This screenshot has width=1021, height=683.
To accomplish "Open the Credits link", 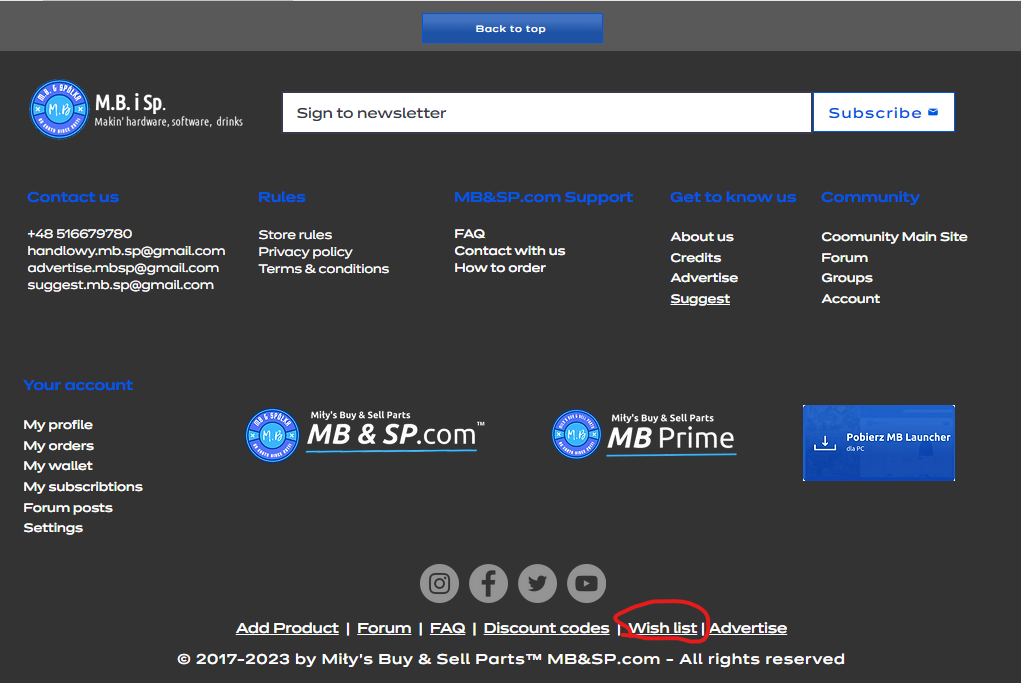I will click(x=695, y=258).
